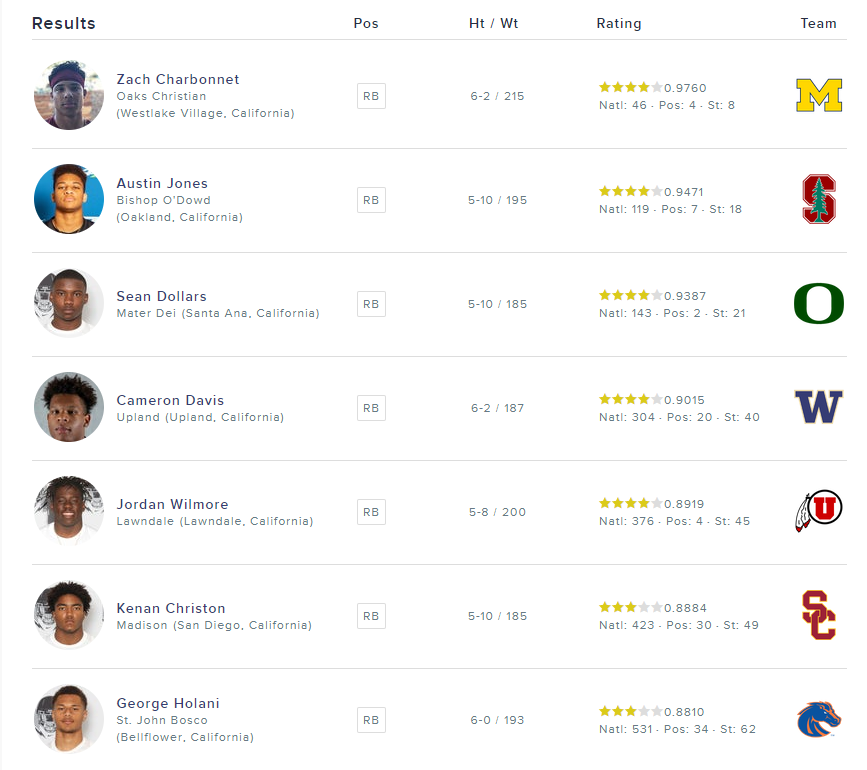The image size is (867, 770).
Task: Click Cameron Davis's player photo
Action: (69, 407)
